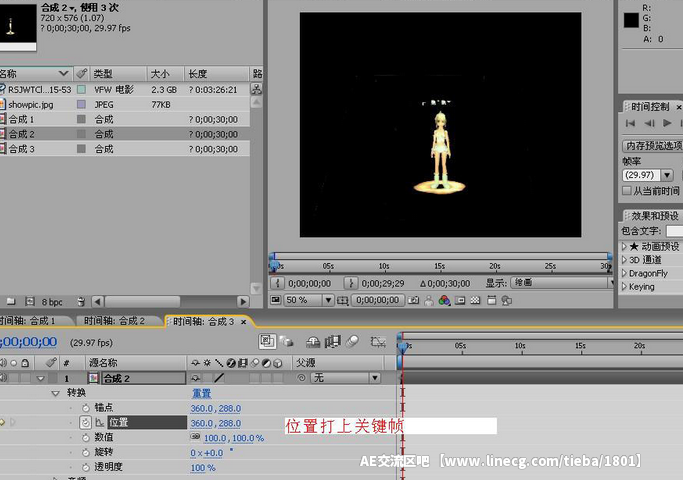The height and width of the screenshot is (480, 683).
Task: Open the 50 % zoom dropdown
Action: (308, 300)
